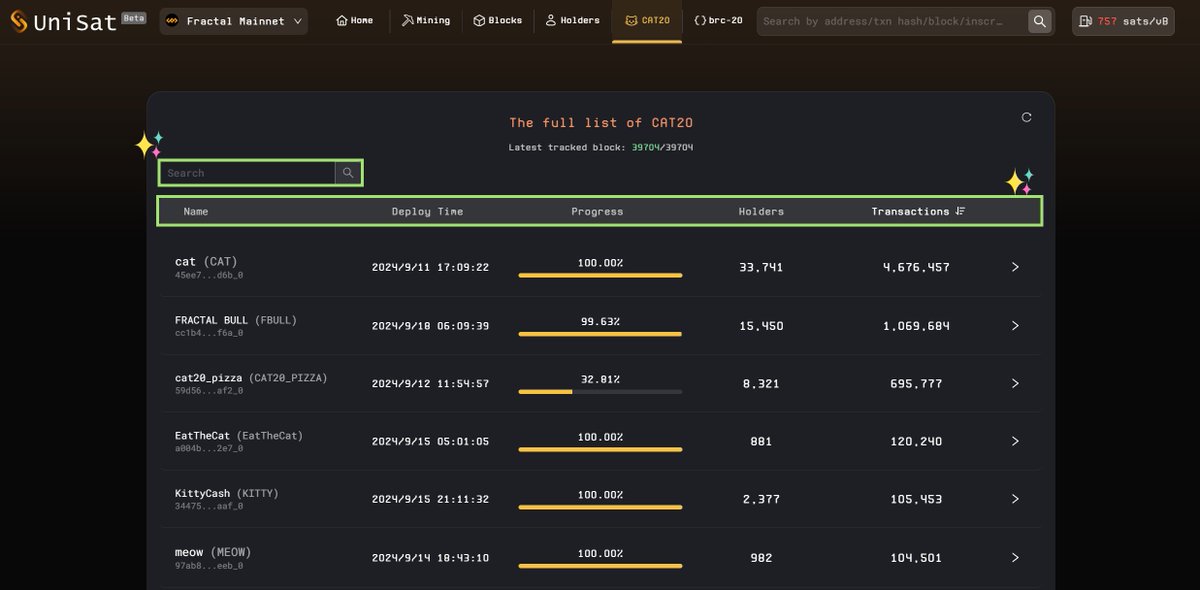The width and height of the screenshot is (1200, 590).
Task: Expand the cat20_pizza token entry
Action: [1014, 383]
